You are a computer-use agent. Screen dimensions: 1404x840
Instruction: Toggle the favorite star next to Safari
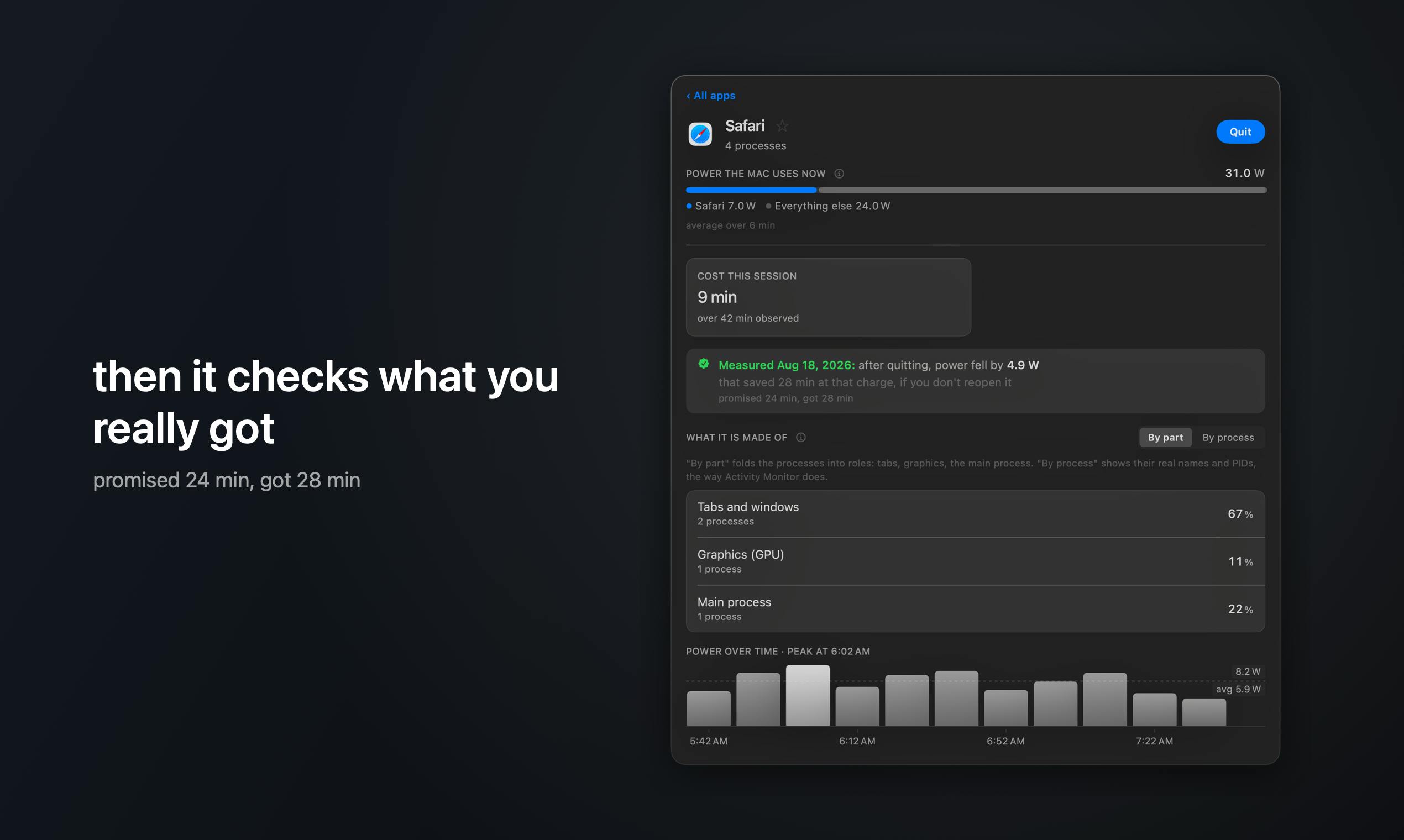pos(782,125)
